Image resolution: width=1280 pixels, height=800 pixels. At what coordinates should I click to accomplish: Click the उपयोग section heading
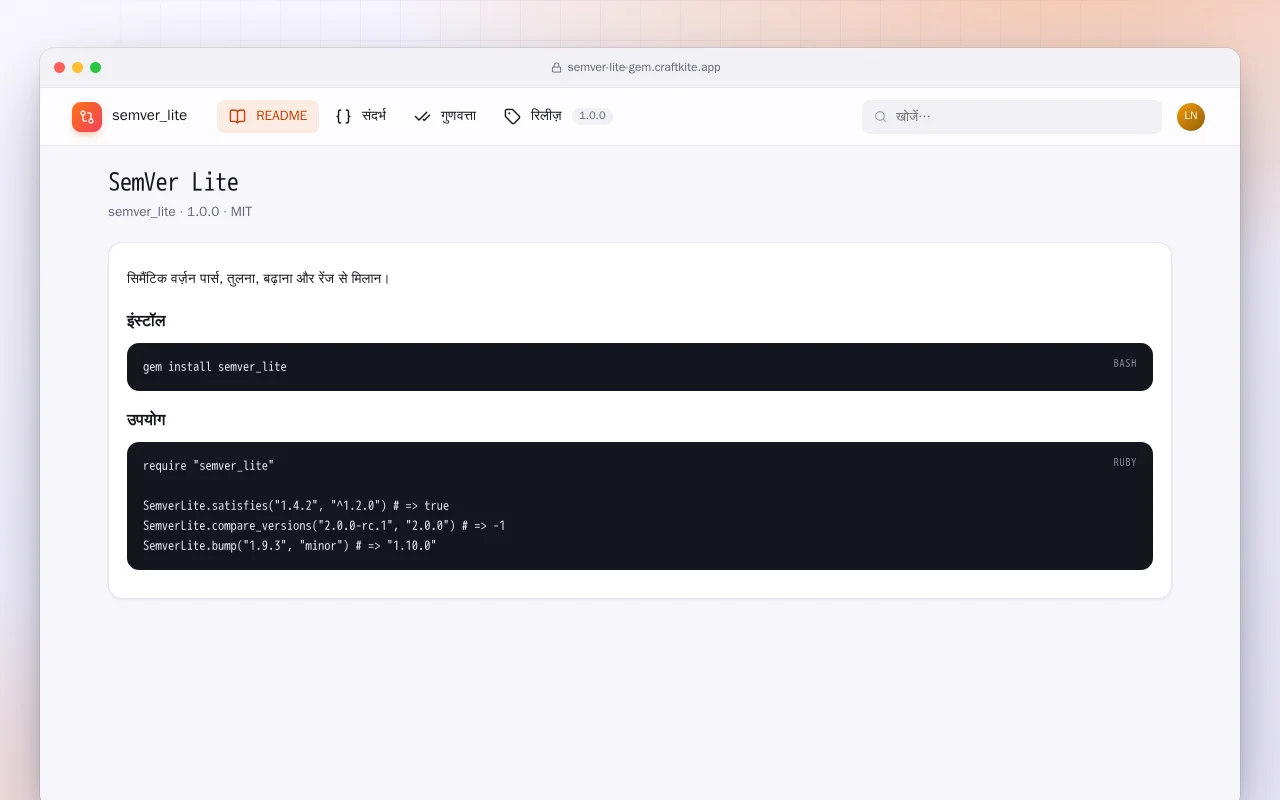point(146,420)
